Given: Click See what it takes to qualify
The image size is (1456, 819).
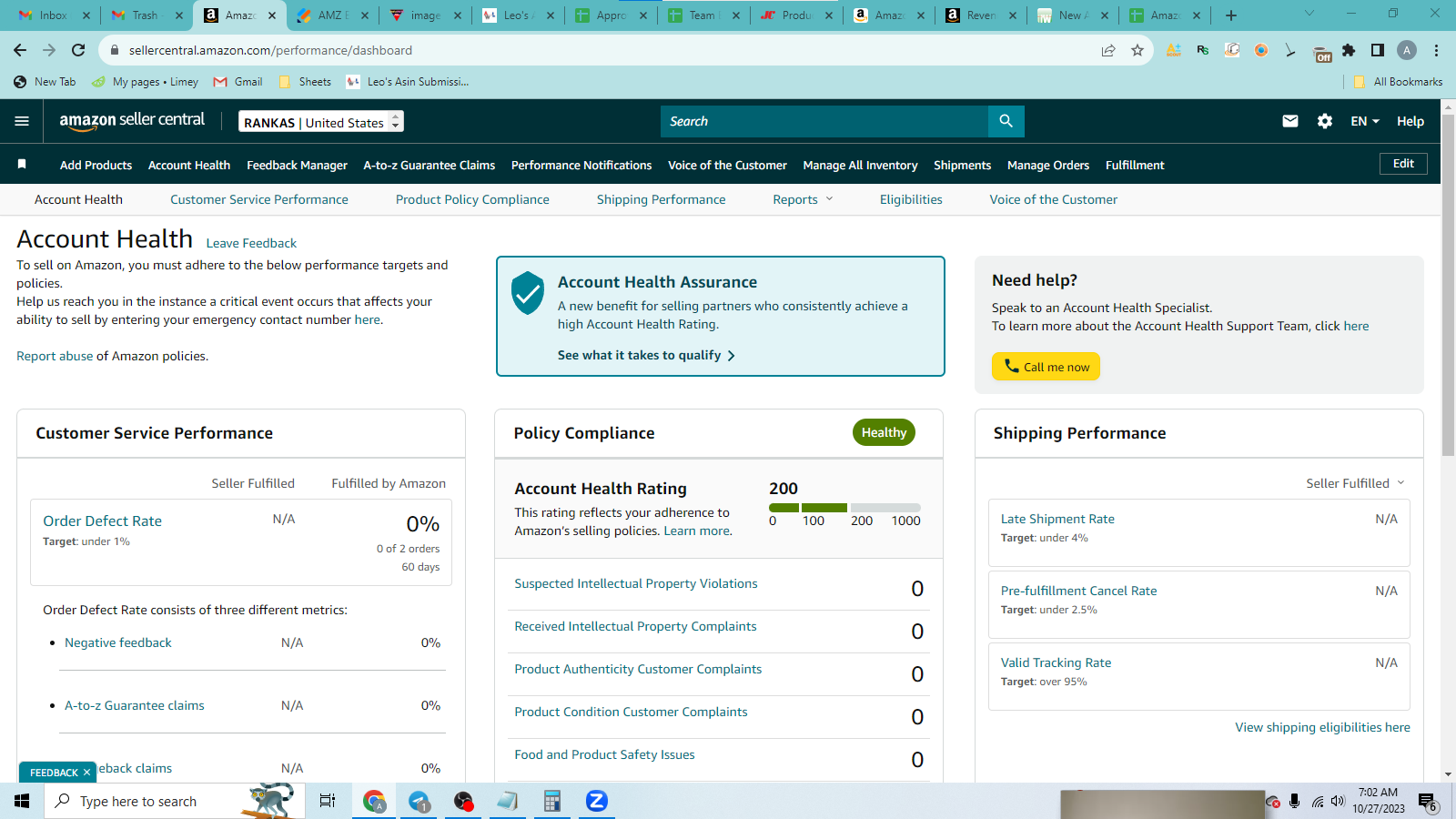Looking at the screenshot, I should 646,355.
